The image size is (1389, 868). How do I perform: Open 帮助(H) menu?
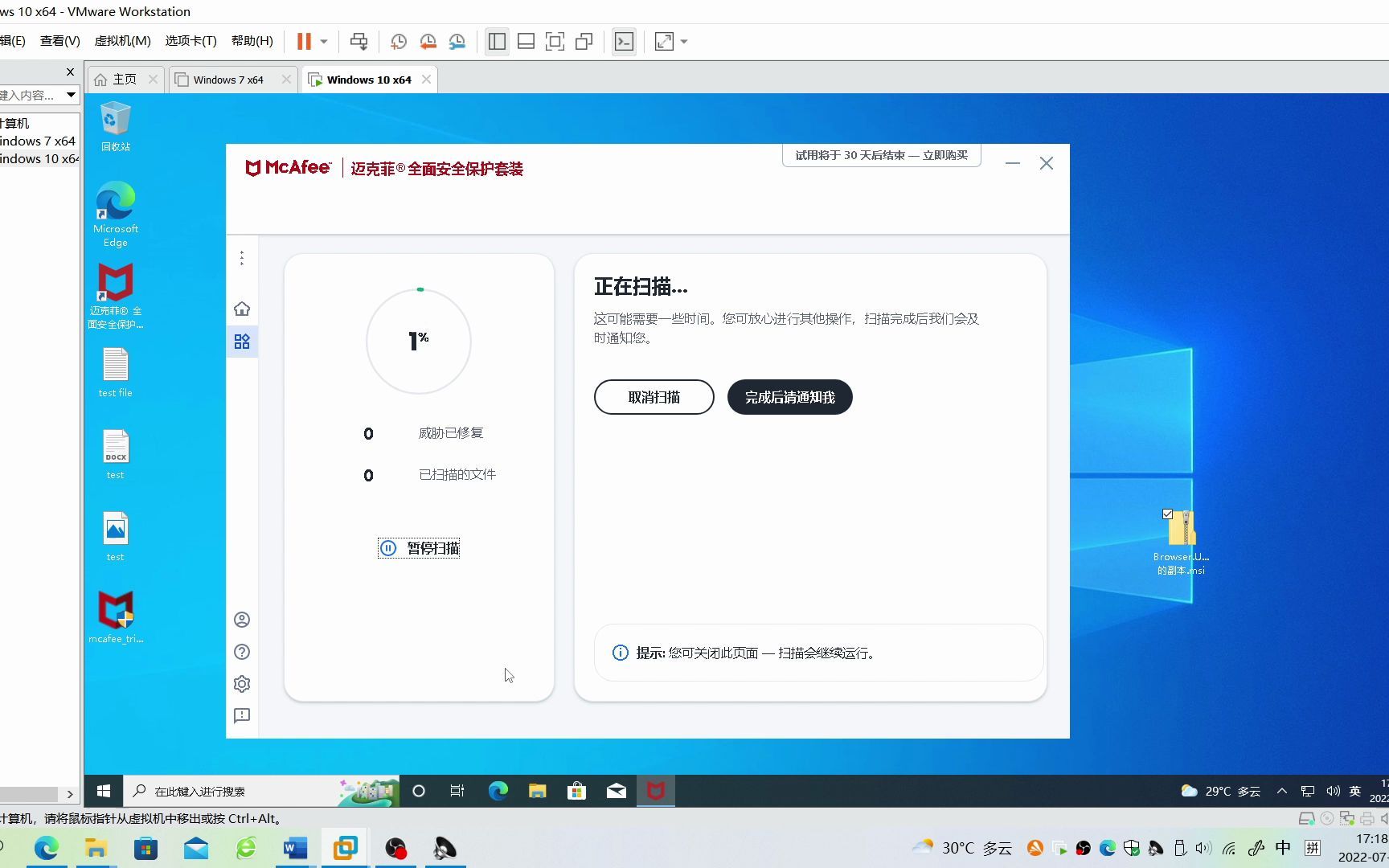252,41
